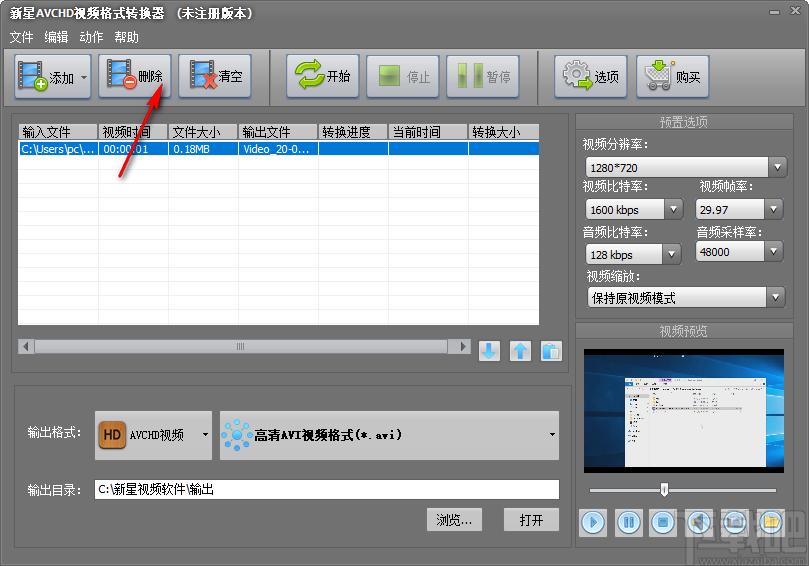
Task: Select the C:\Users\pc\... file row
Action: (x=279, y=149)
